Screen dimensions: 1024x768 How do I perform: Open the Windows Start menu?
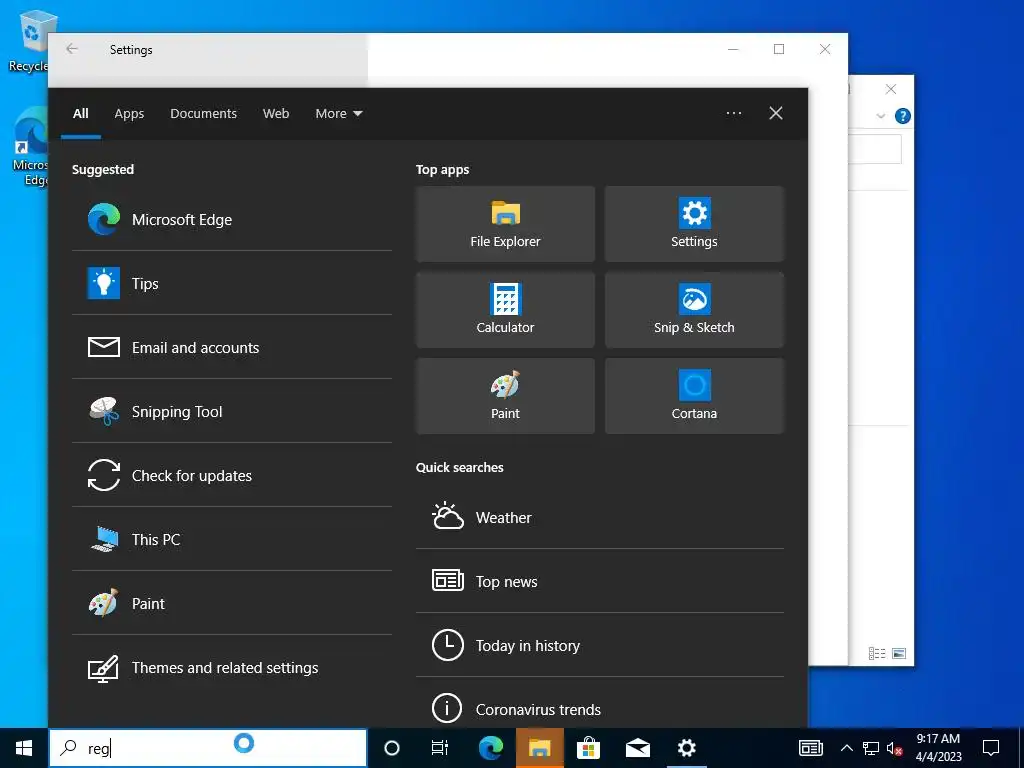click(24, 748)
